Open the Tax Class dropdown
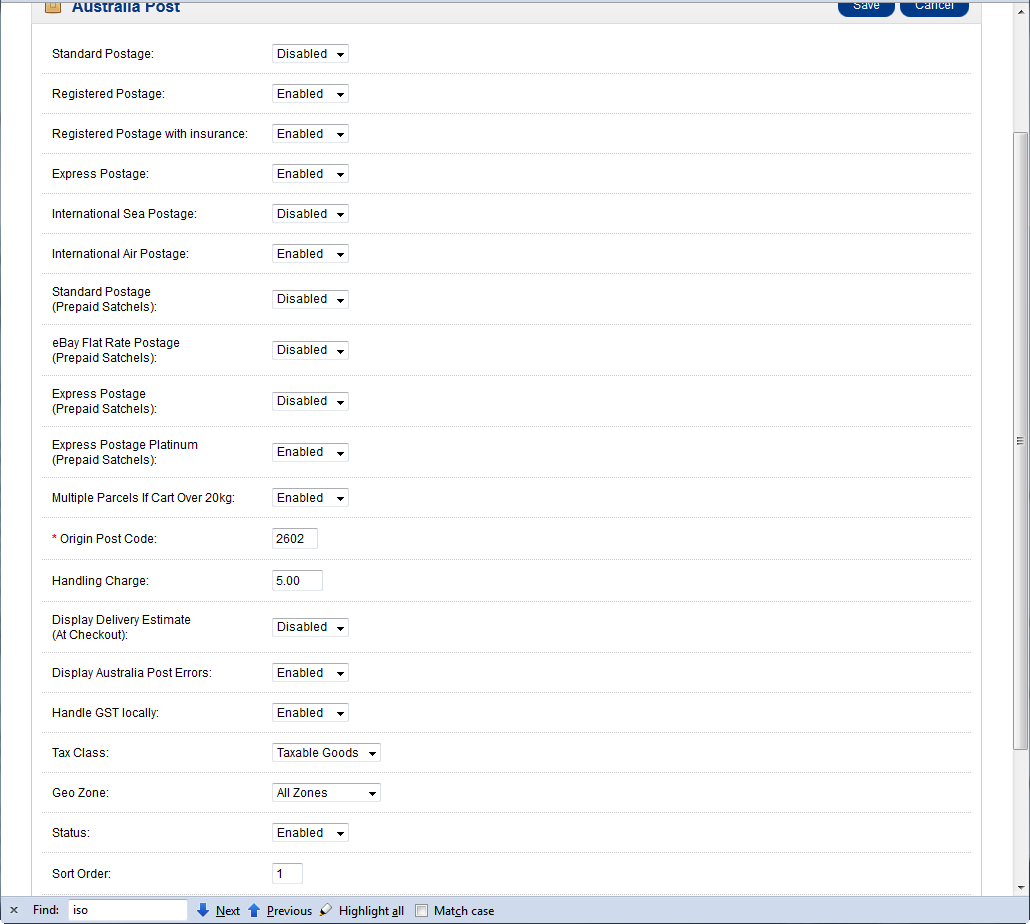 tap(326, 753)
